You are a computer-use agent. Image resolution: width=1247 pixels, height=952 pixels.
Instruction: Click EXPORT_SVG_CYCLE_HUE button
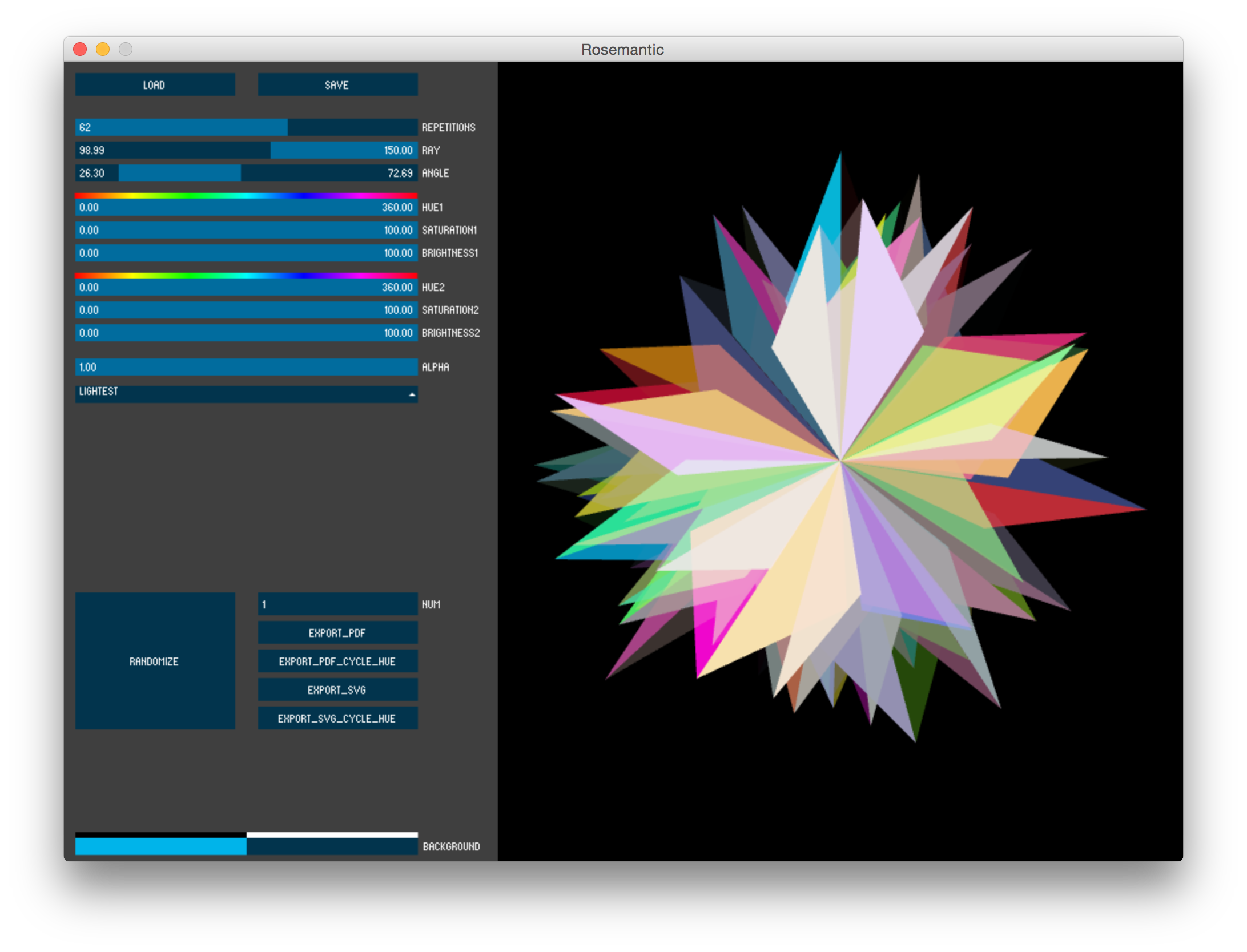point(337,718)
